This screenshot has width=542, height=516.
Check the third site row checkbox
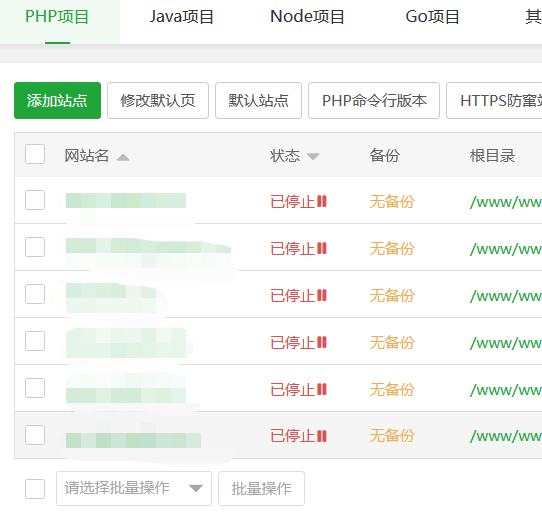(35, 294)
